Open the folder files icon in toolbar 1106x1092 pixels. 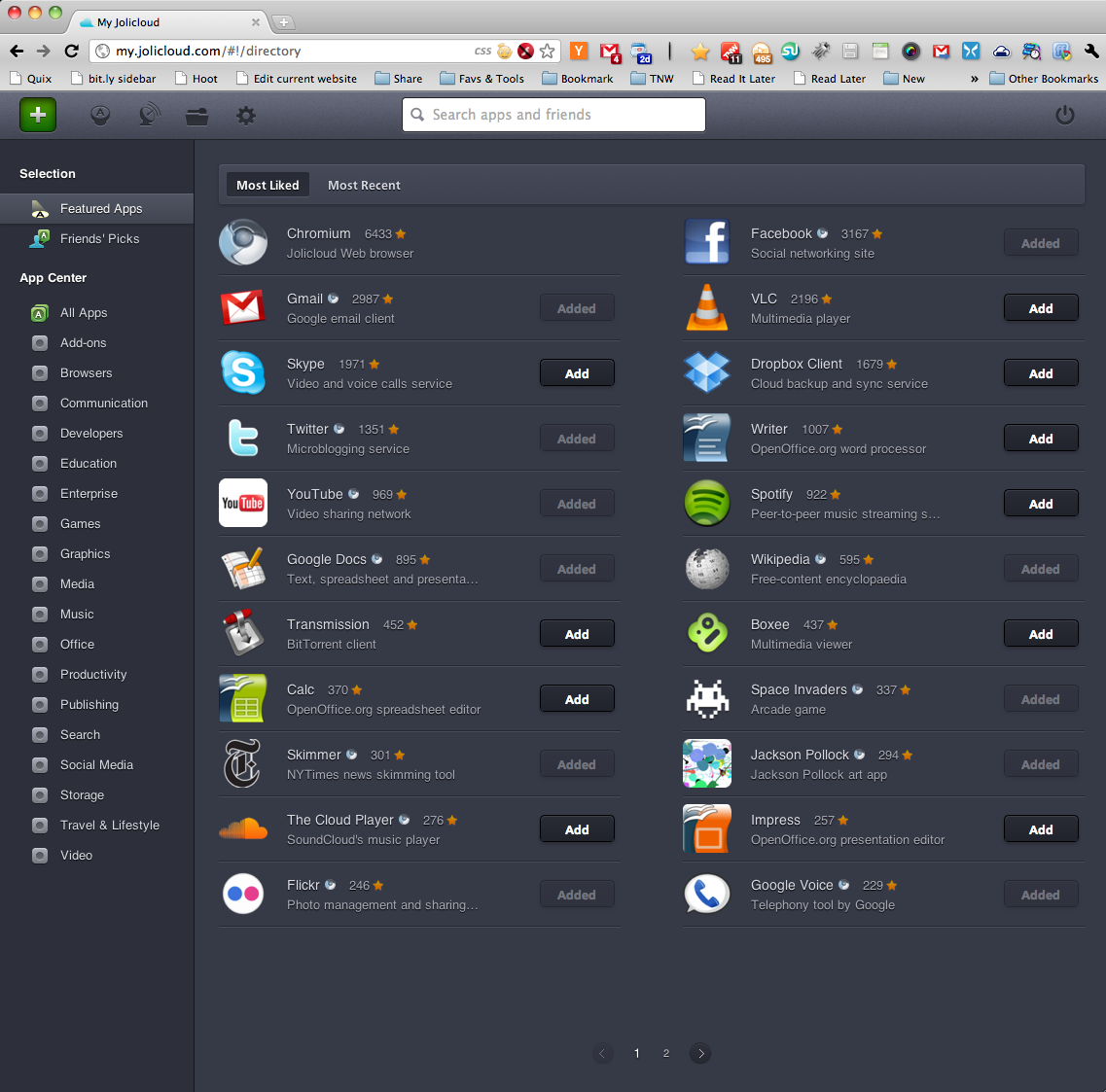click(196, 116)
